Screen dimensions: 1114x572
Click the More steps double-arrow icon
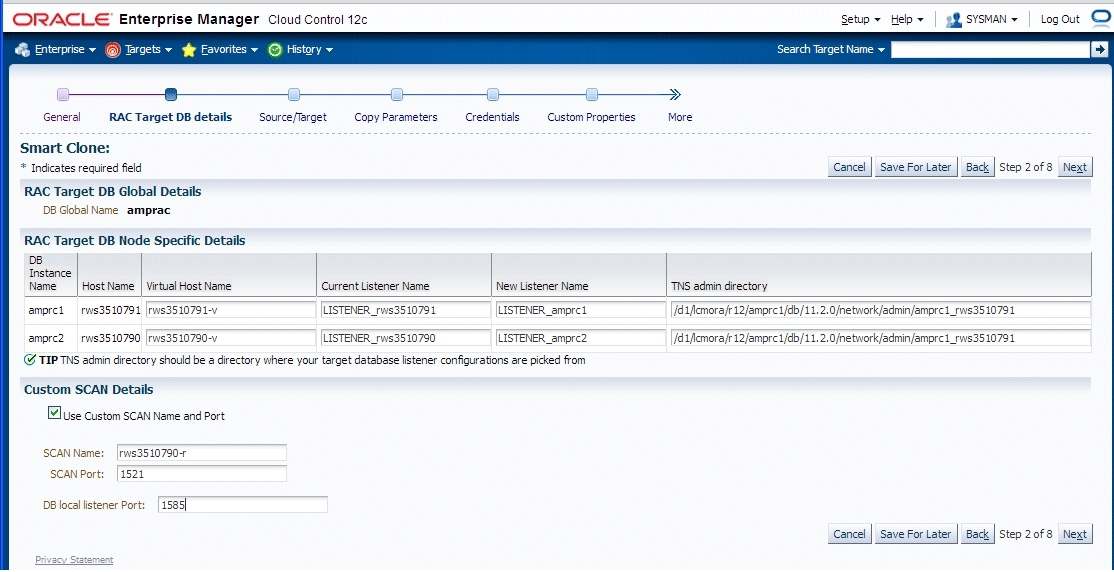point(675,95)
